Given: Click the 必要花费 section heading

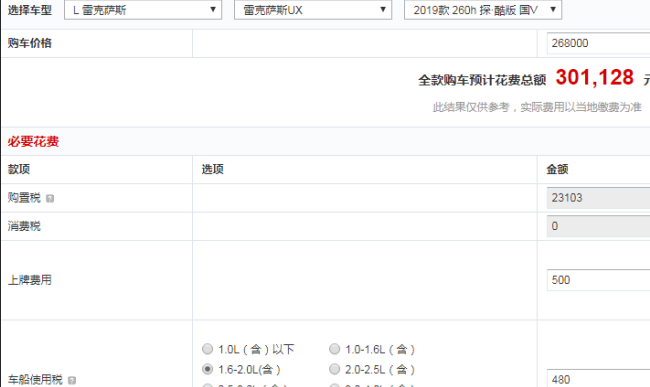Looking at the screenshot, I should point(33,142).
